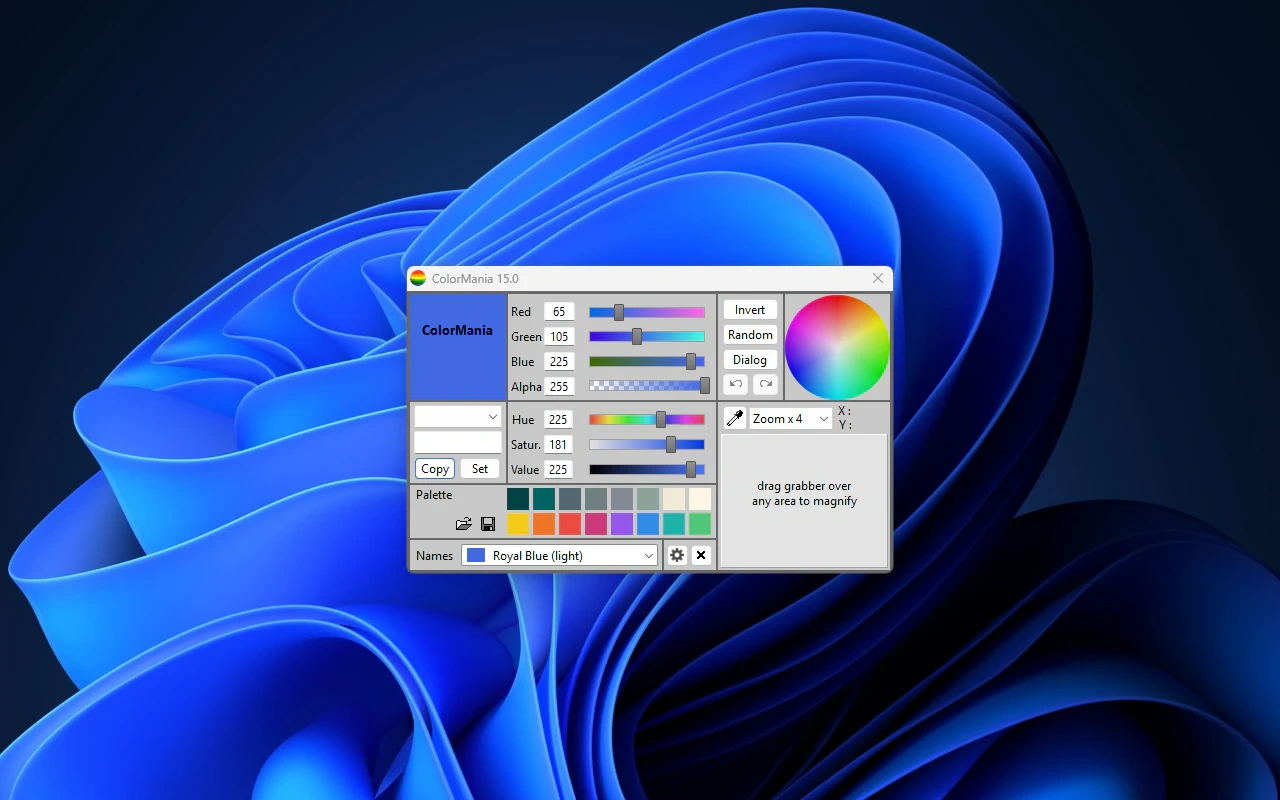Select the Green value field showing 105
This screenshot has height=800, width=1280.
(559, 337)
